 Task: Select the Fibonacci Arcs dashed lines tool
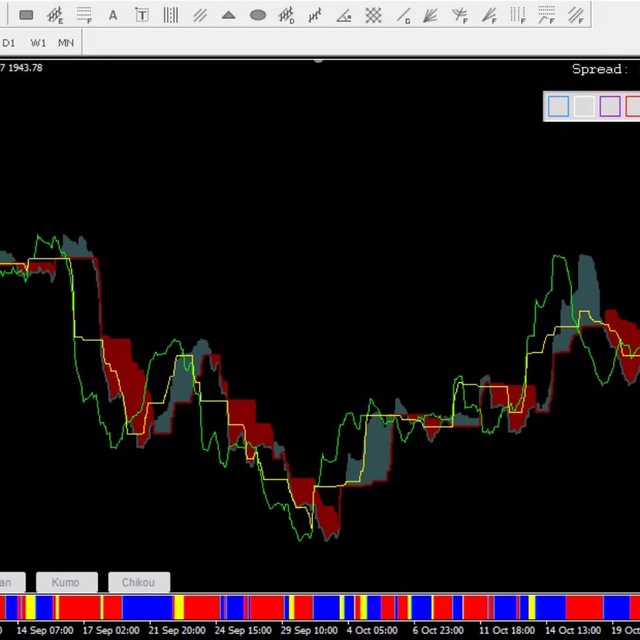point(547,15)
